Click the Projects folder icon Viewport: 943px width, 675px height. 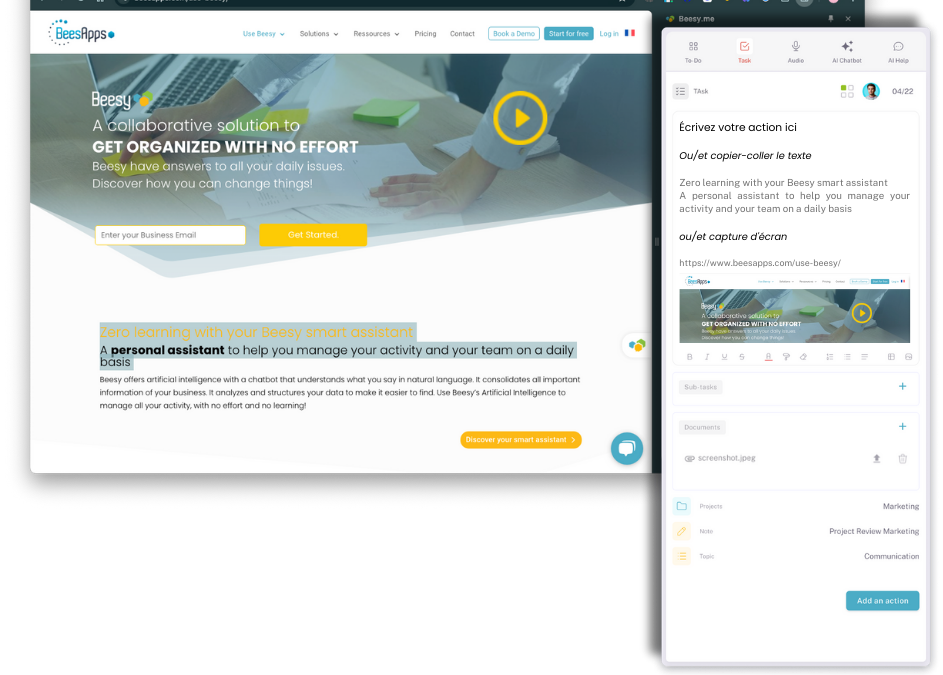681,506
